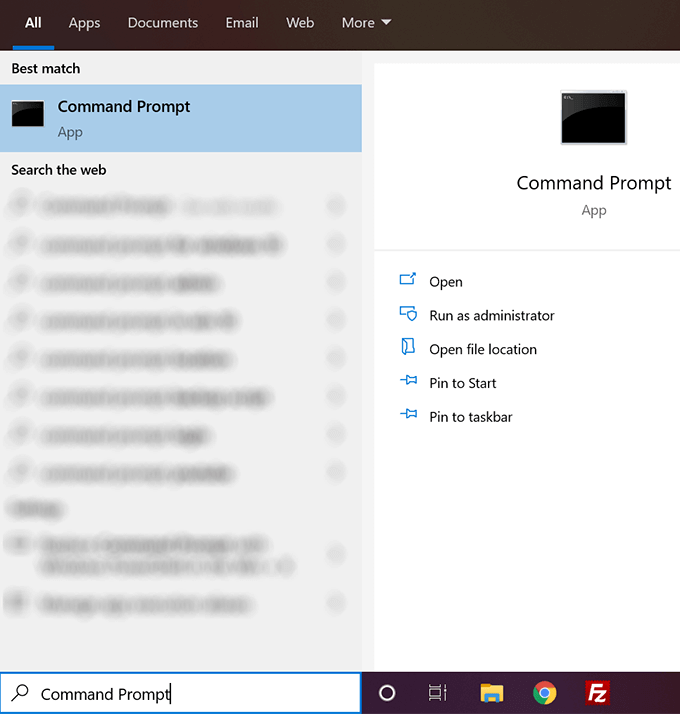The height and width of the screenshot is (714, 680).
Task: Launch FileZilla from the taskbar
Action: pyautogui.click(x=597, y=693)
